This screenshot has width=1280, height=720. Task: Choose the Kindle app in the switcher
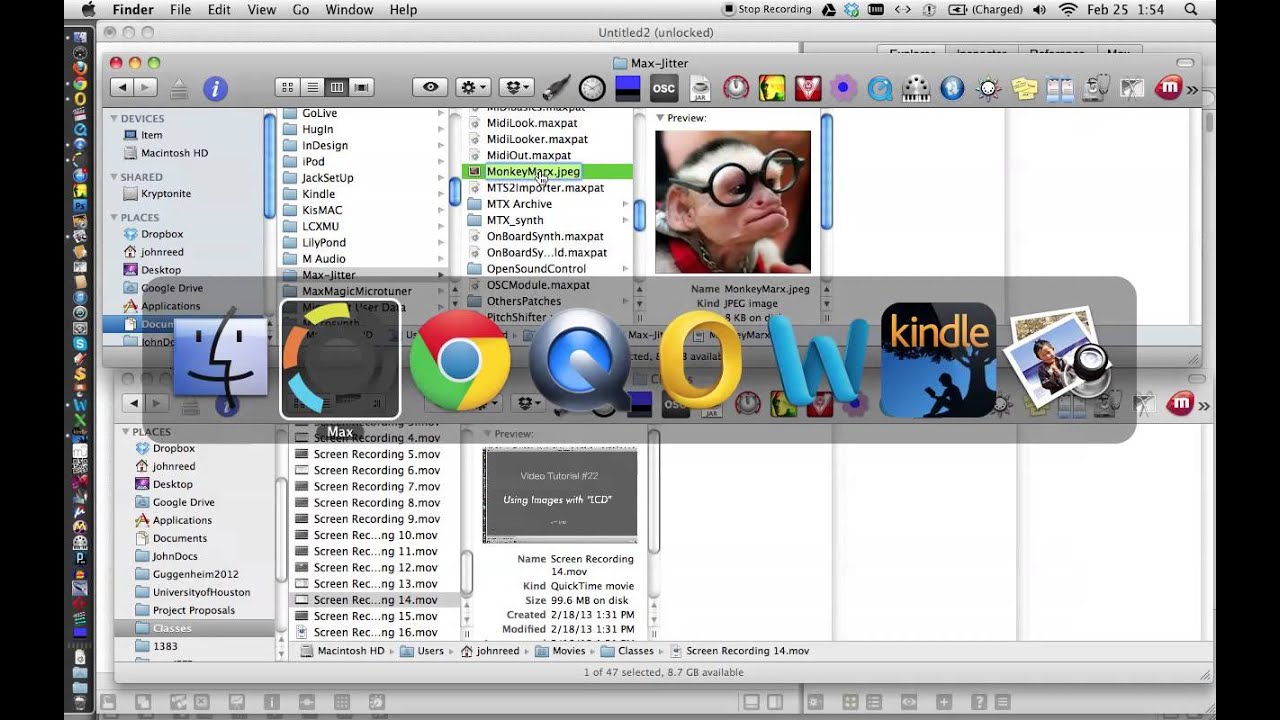click(x=938, y=360)
